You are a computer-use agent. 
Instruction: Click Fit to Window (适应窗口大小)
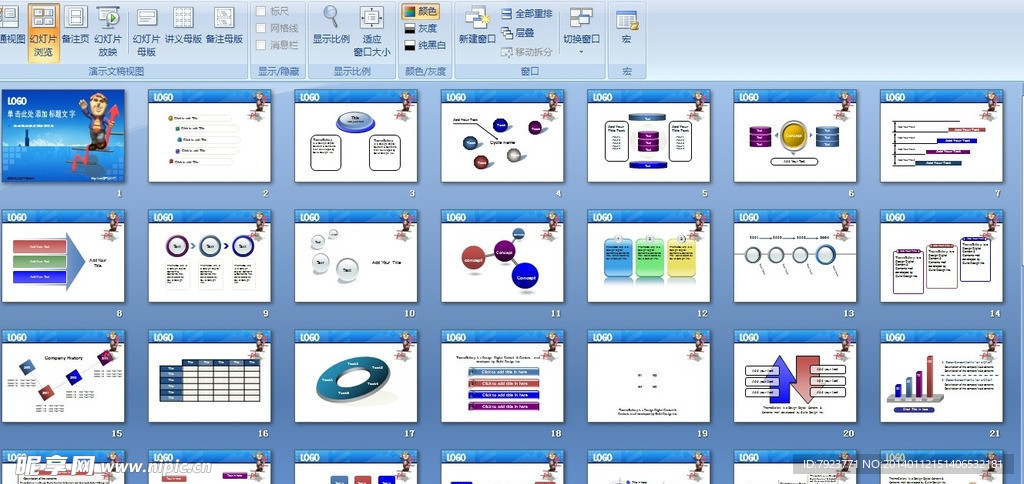coord(372,33)
